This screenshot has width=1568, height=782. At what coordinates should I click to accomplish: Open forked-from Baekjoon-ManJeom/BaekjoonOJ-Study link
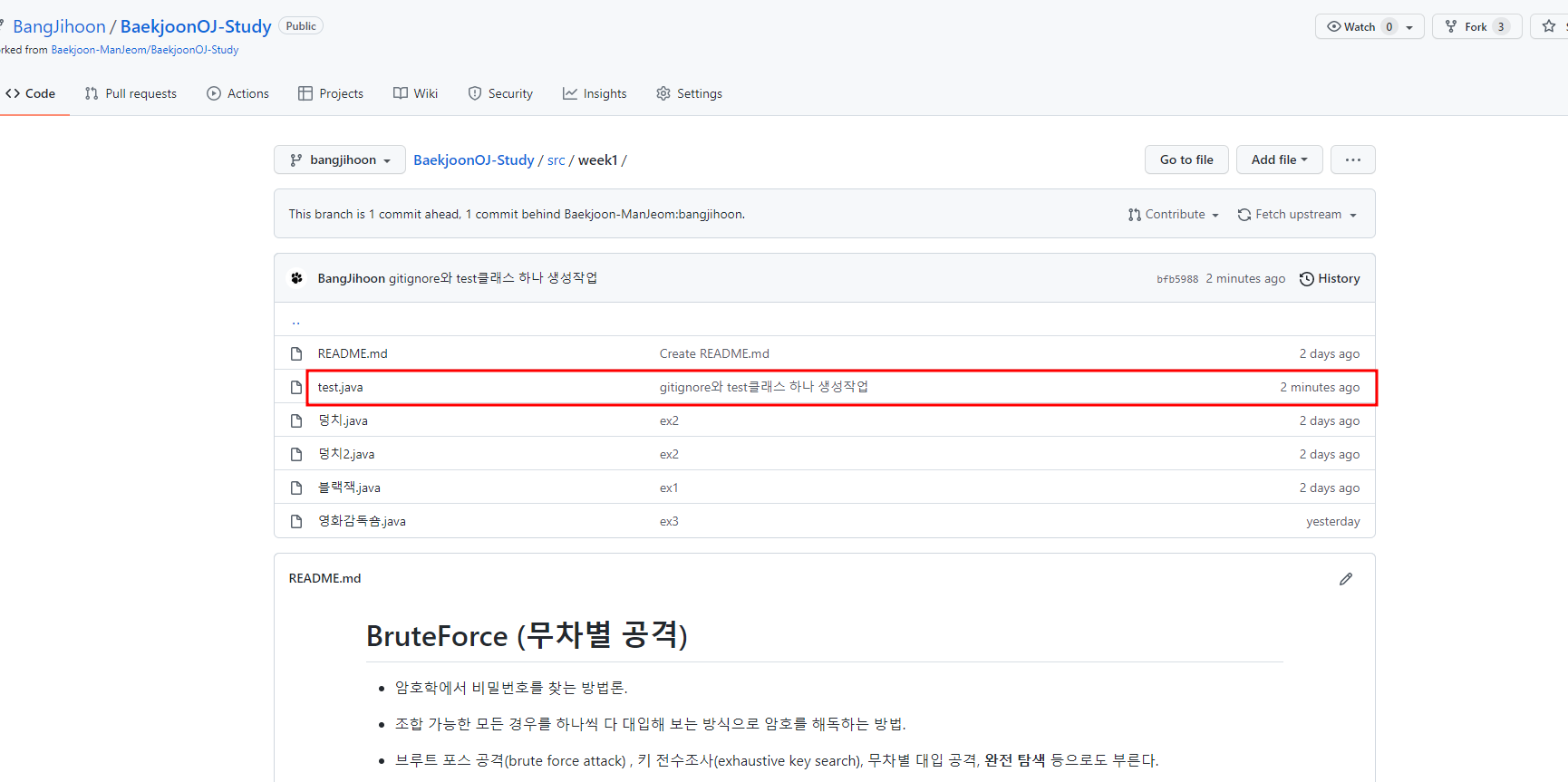point(145,50)
